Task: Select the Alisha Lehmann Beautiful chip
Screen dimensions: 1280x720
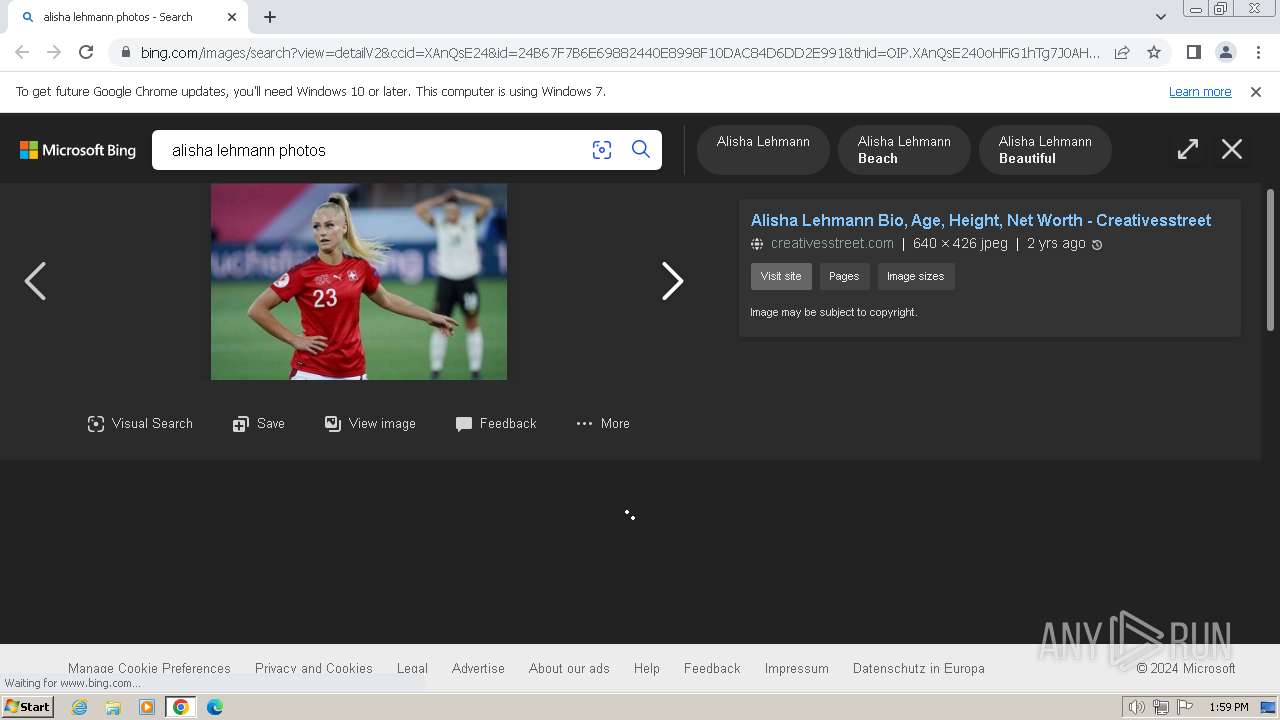Action: 1045,150
